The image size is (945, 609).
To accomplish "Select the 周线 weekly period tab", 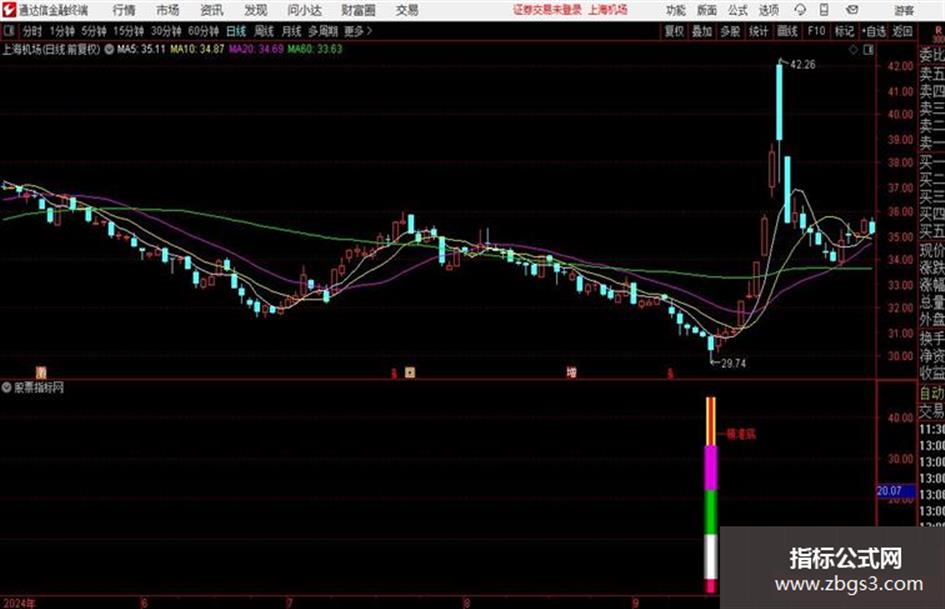I will pos(264,31).
